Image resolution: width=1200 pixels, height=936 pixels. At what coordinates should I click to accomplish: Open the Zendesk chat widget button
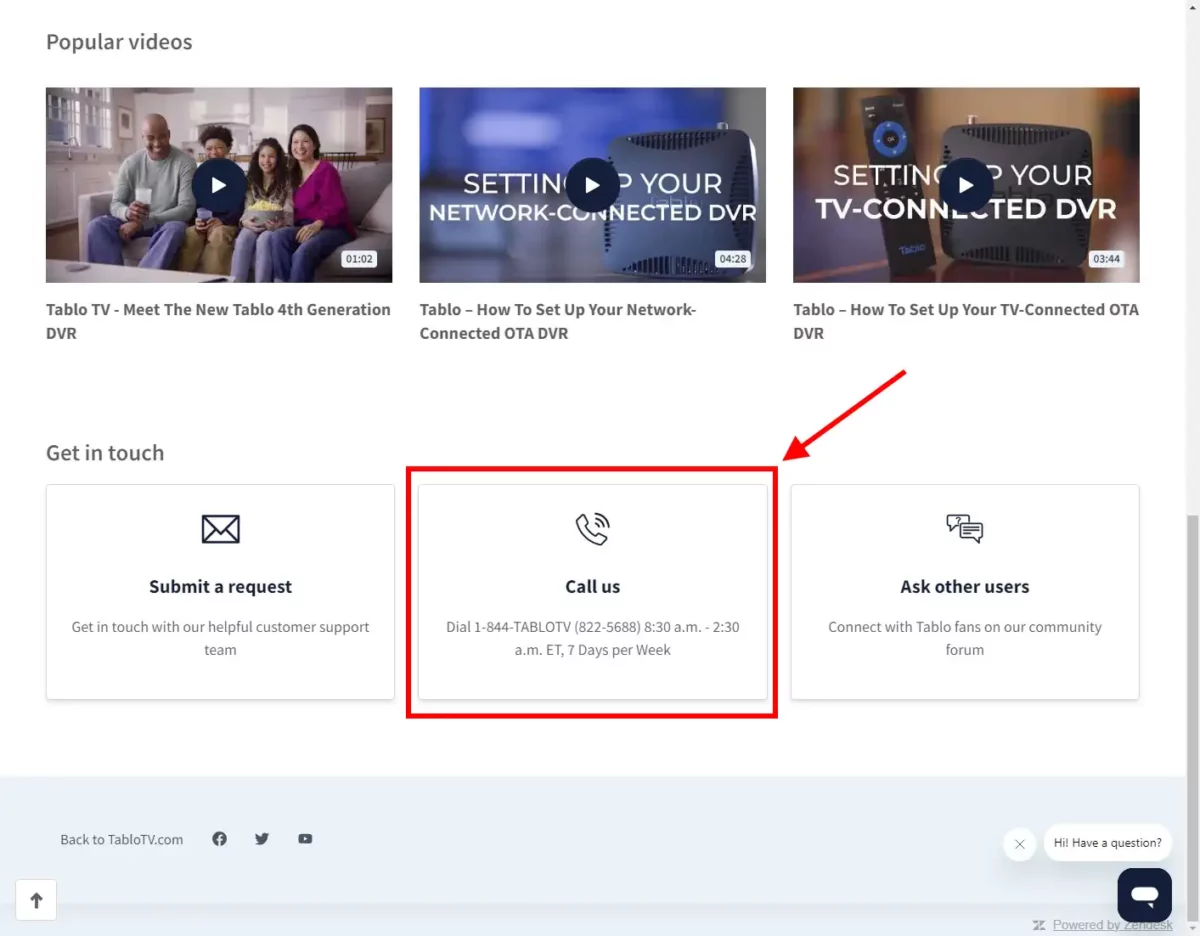1145,894
